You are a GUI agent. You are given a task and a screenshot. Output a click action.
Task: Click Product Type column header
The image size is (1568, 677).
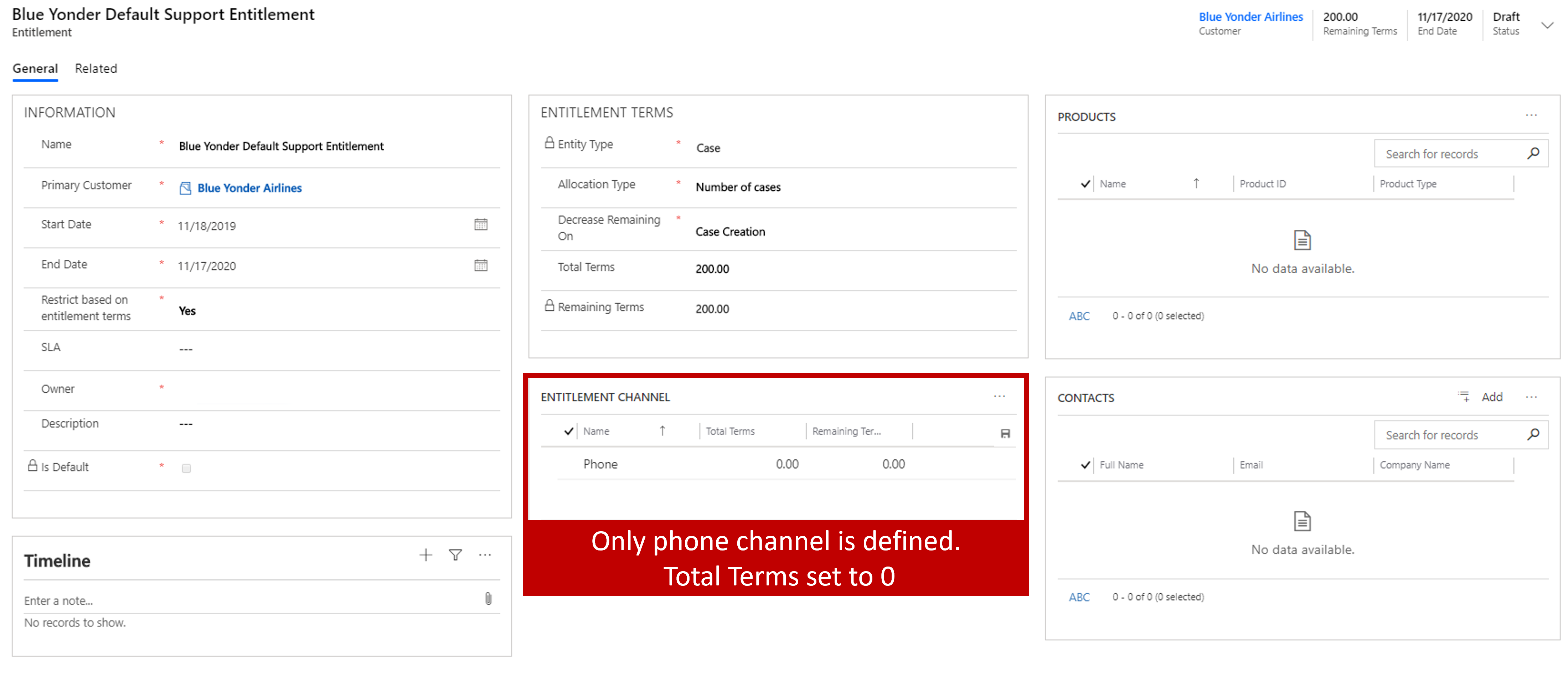(1407, 184)
